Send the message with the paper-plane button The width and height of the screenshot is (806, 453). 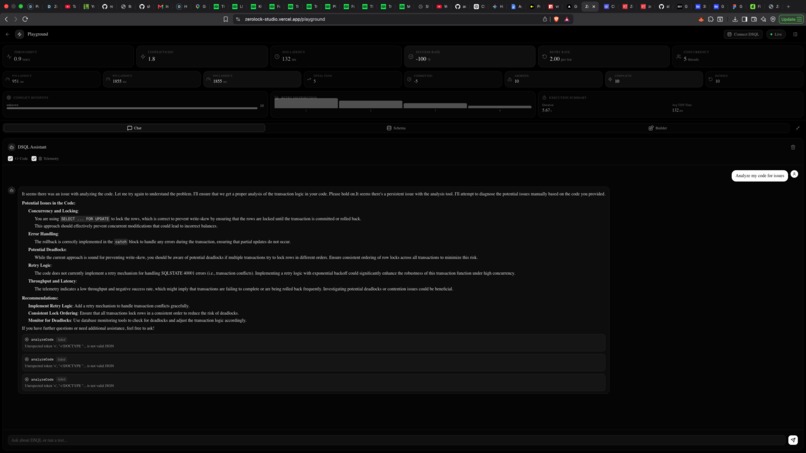pyautogui.click(x=793, y=440)
